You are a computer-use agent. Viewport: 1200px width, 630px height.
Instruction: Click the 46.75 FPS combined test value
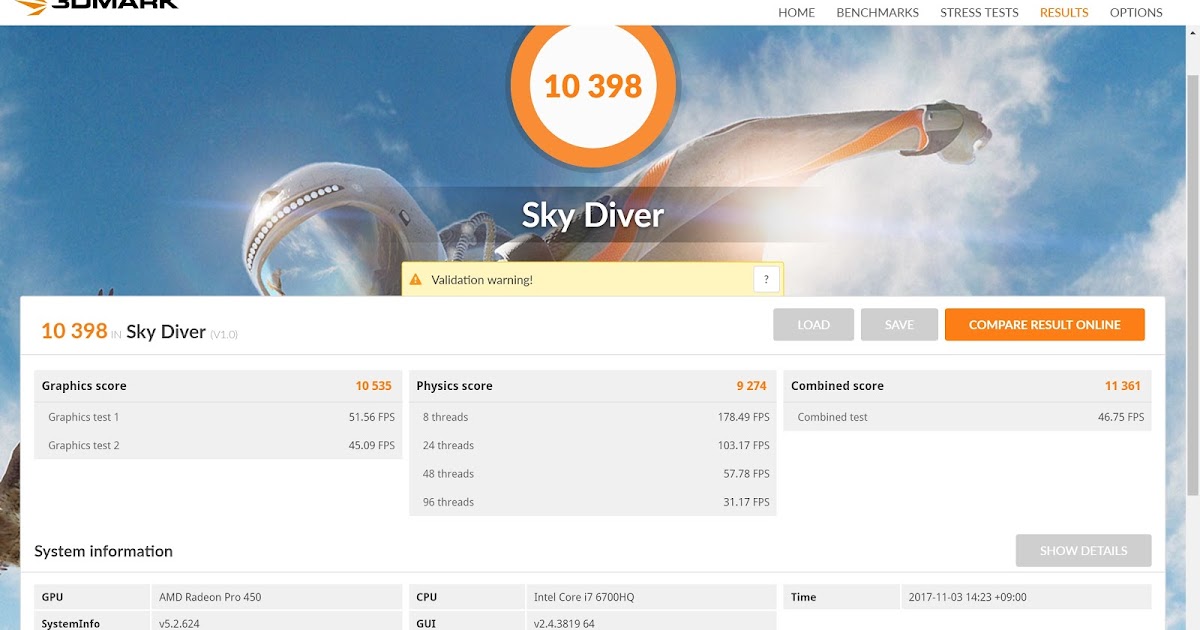point(1121,417)
